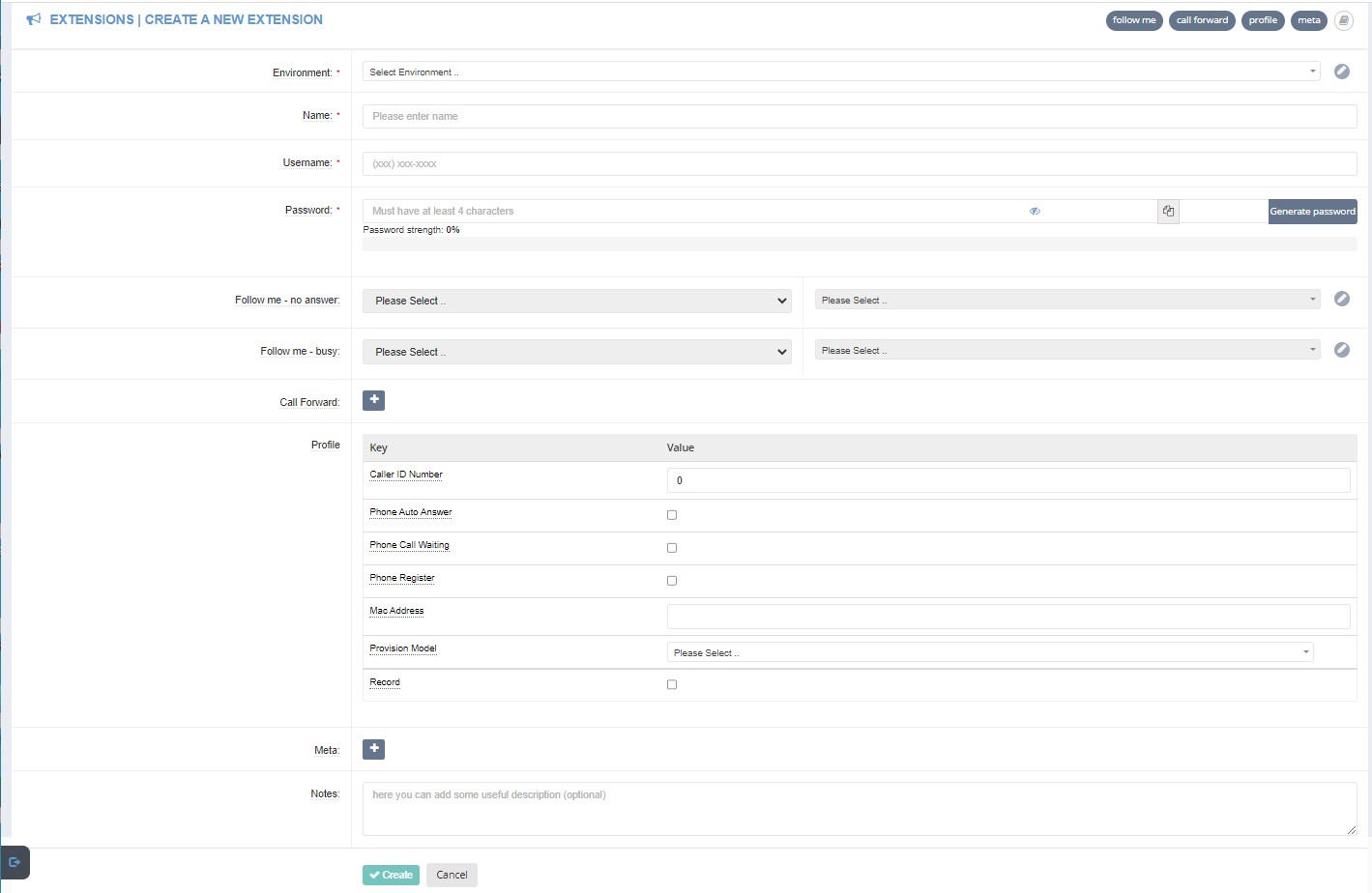This screenshot has width=1372, height=893.
Task: Click the Caller ID Number label
Action: point(406,475)
